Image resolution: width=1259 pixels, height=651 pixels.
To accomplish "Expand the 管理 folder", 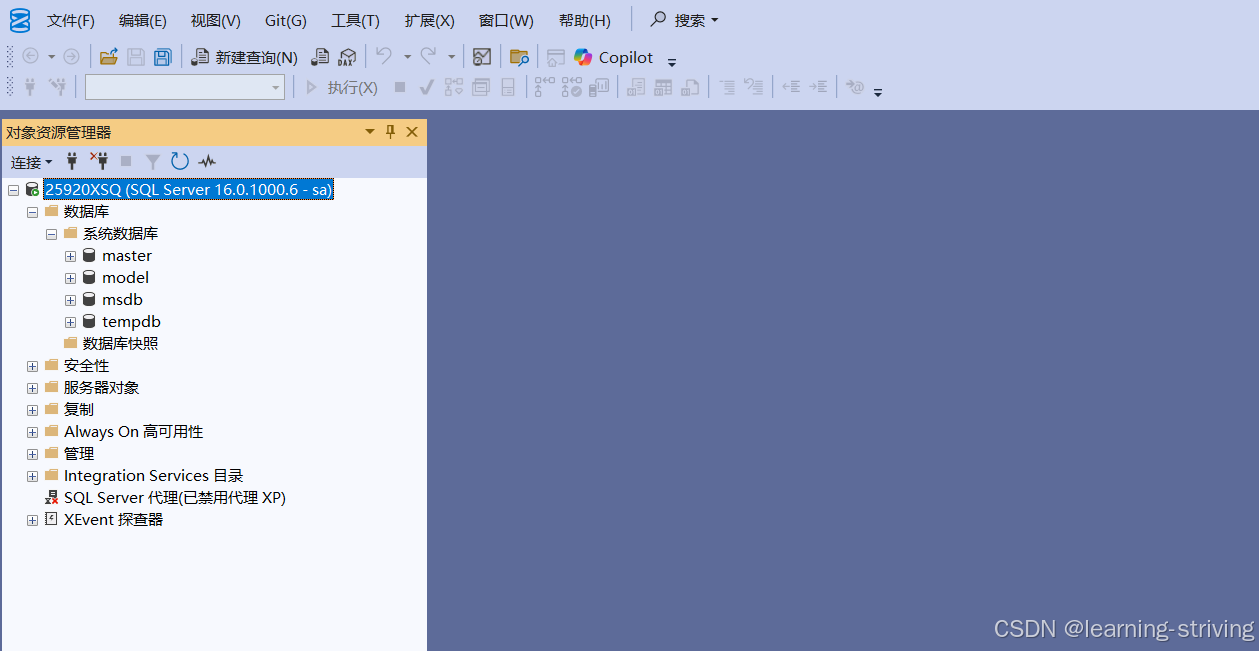I will (33, 454).
